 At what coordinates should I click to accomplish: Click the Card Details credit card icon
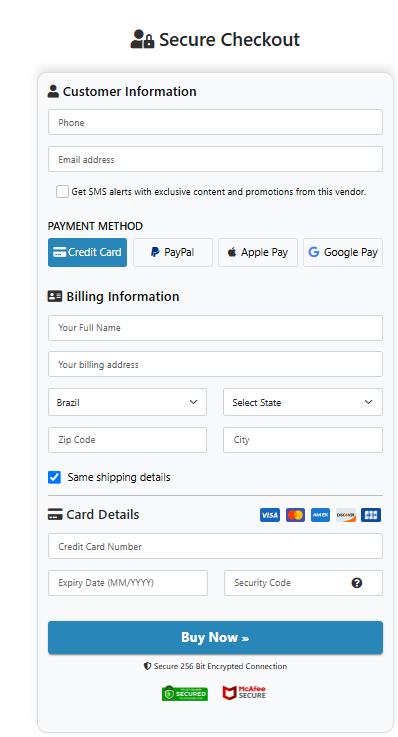pyautogui.click(x=55, y=515)
